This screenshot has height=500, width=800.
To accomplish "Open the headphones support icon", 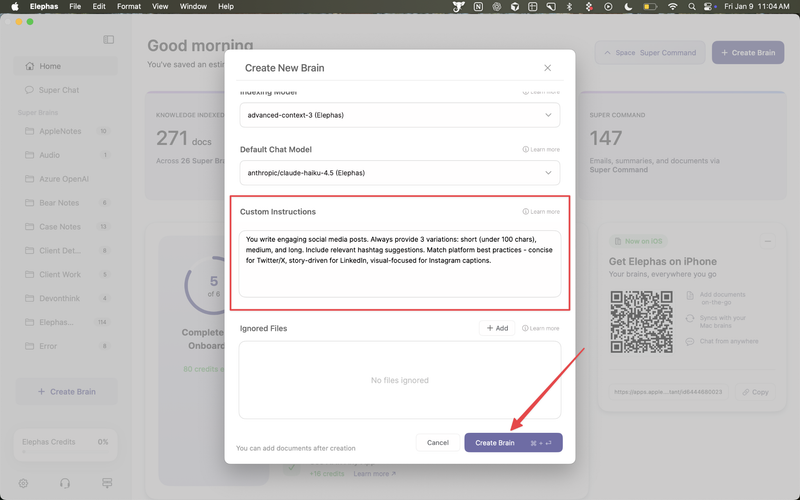I will [65, 483].
